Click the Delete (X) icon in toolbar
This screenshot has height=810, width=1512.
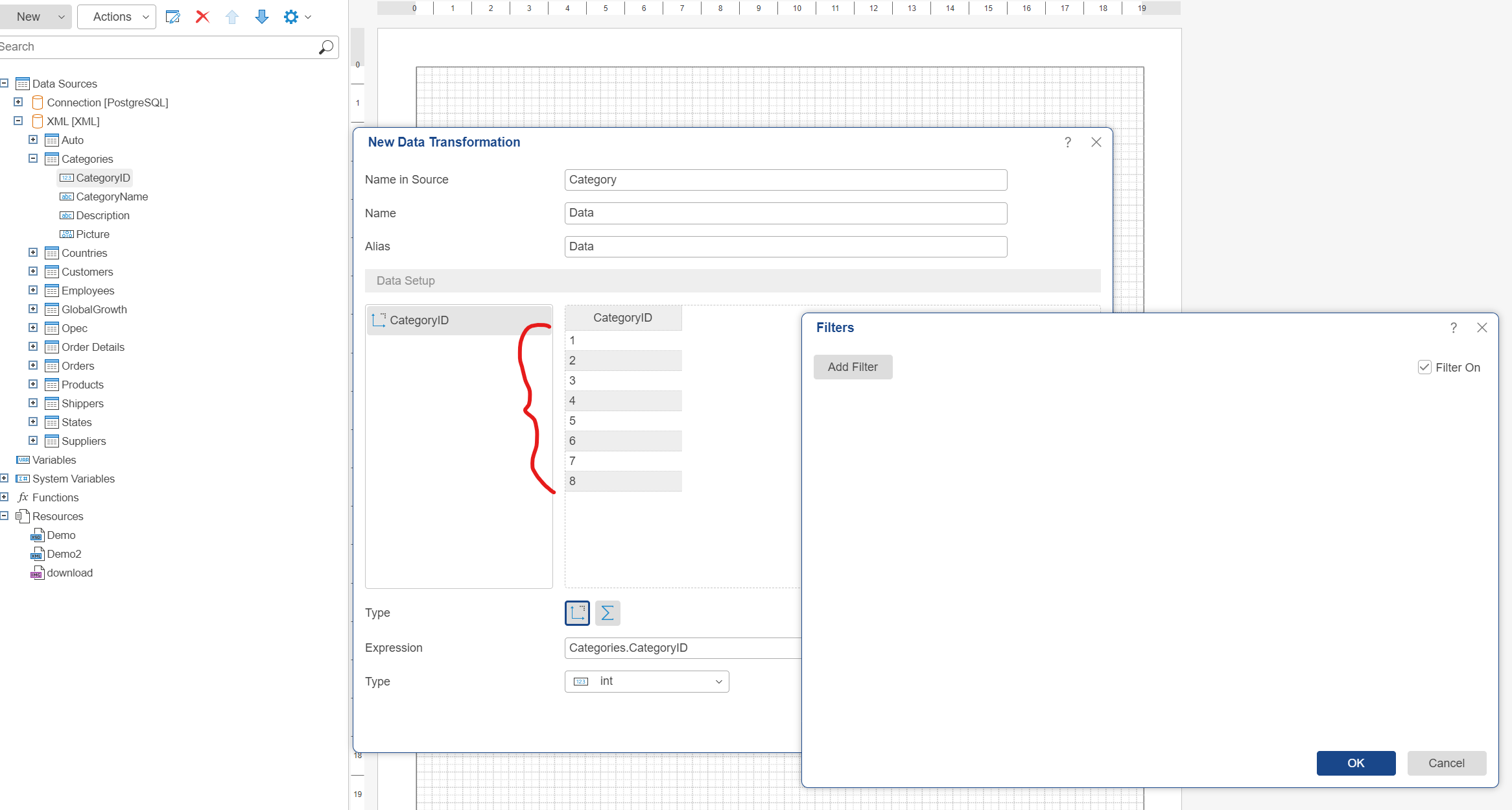tap(202, 17)
